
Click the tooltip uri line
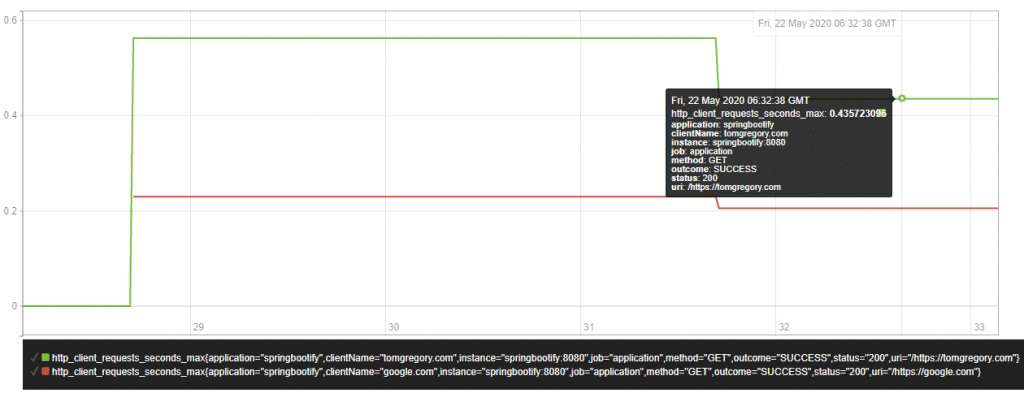point(726,187)
